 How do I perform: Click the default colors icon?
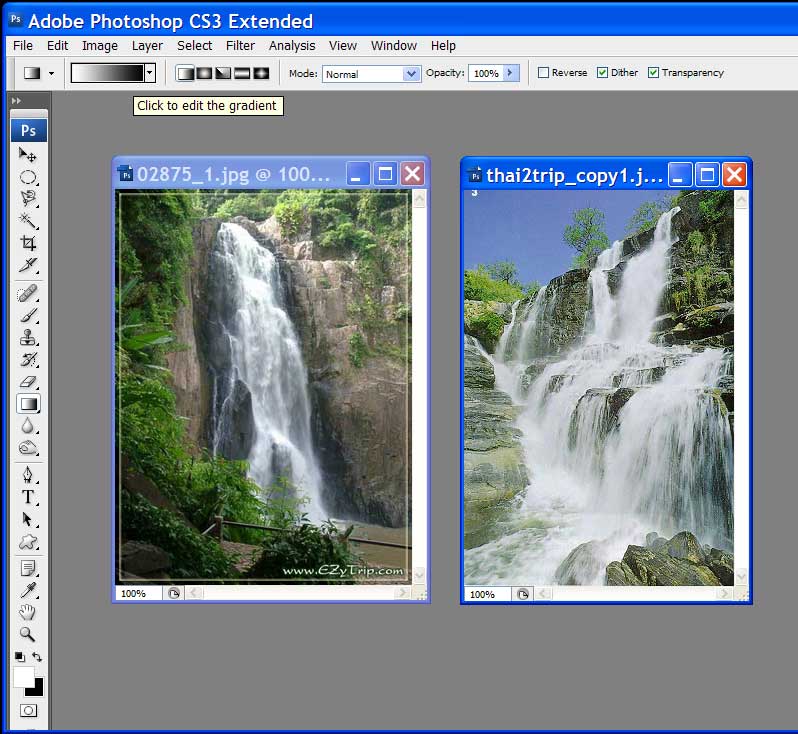pyautogui.click(x=19, y=657)
